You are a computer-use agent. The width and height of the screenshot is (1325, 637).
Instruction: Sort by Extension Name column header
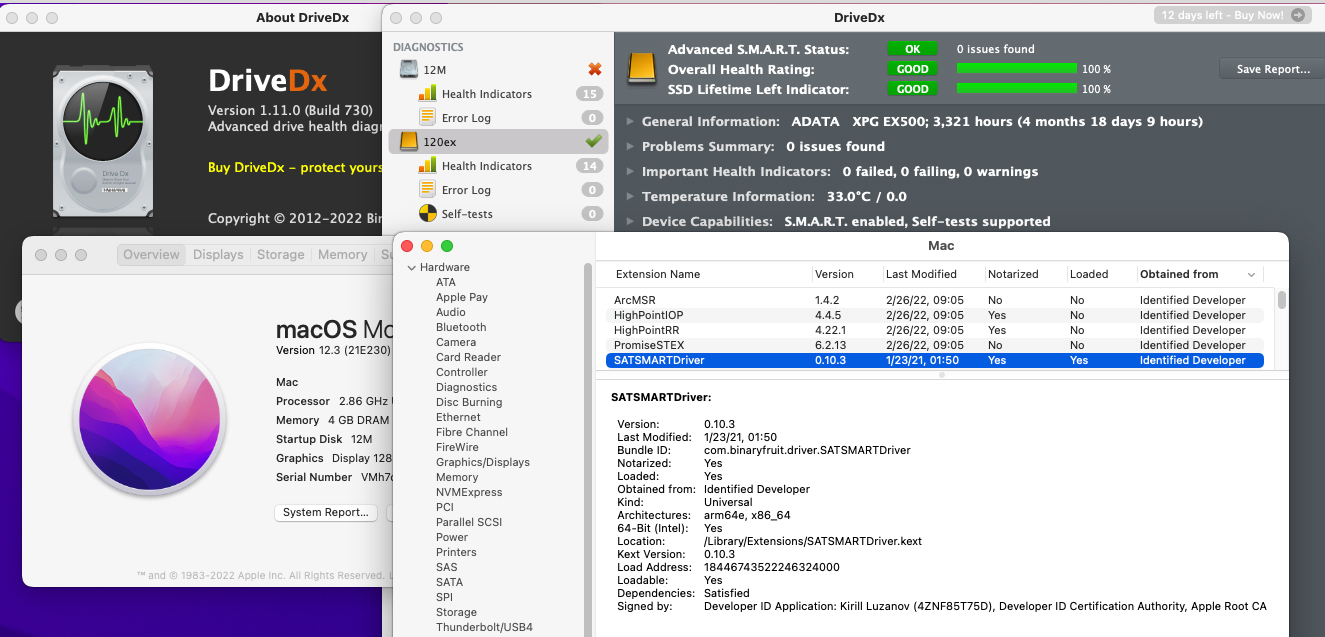point(658,274)
